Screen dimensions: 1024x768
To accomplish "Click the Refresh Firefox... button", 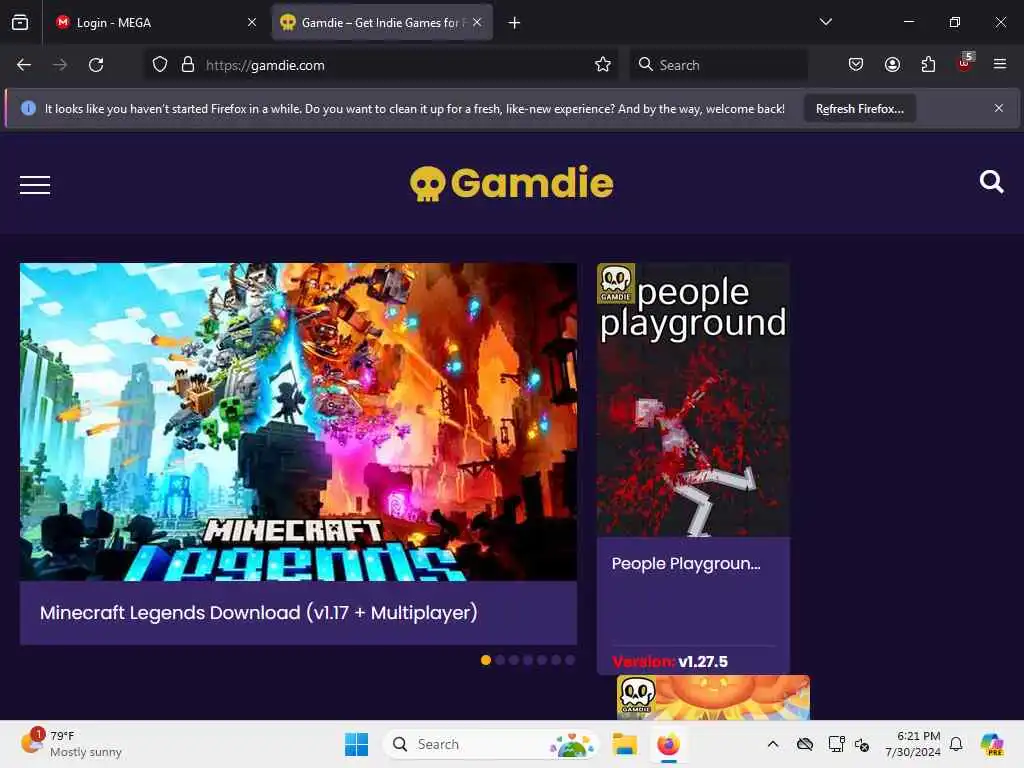I will [859, 109].
